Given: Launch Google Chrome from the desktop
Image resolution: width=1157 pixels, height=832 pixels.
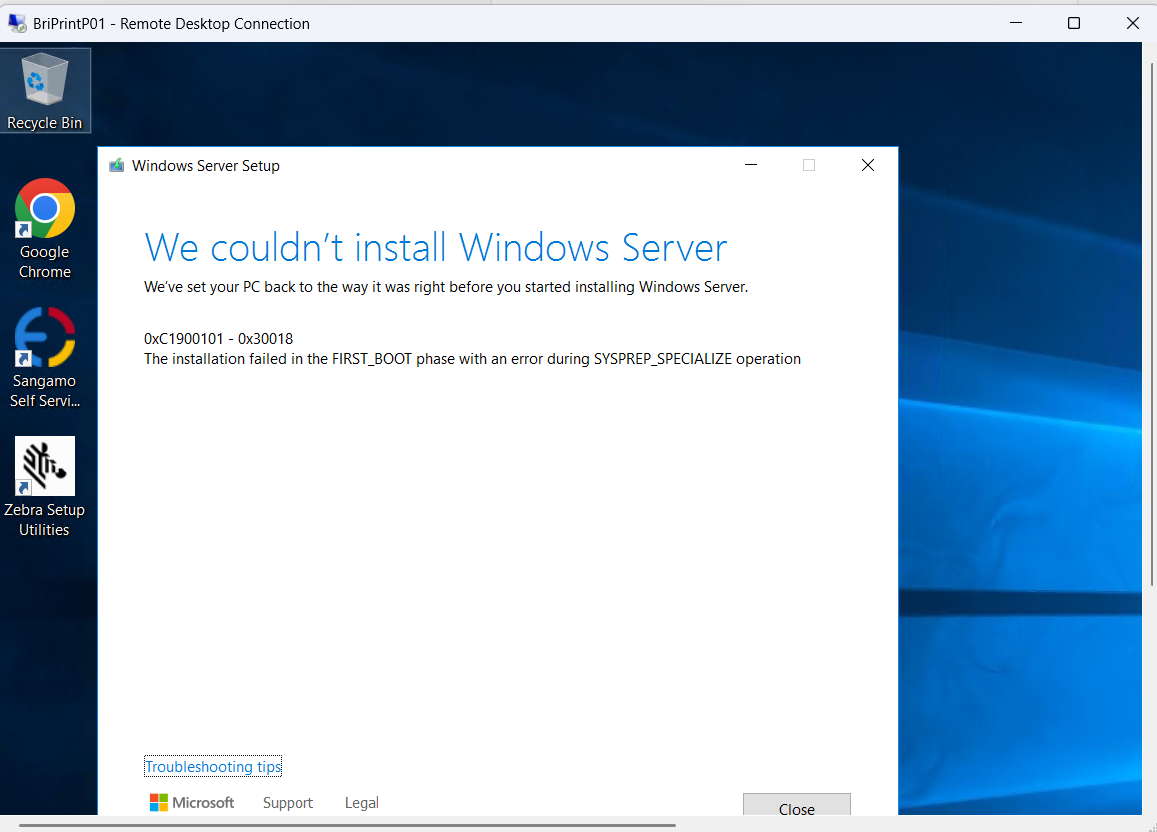Looking at the screenshot, I should tap(45, 229).
